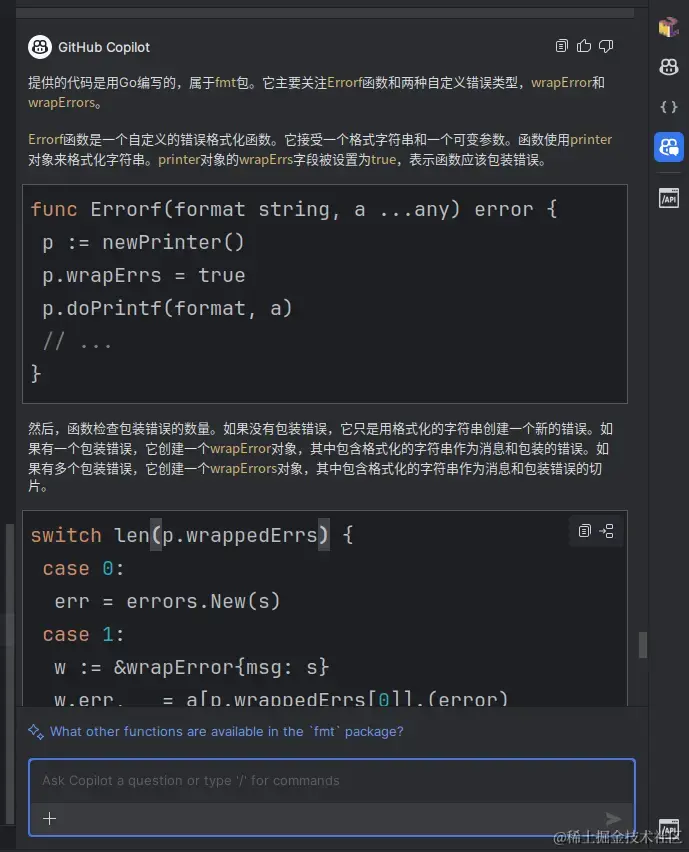Open the curly braces sidebar panel
Image resolution: width=689 pixels, height=852 pixels.
[x=668, y=106]
